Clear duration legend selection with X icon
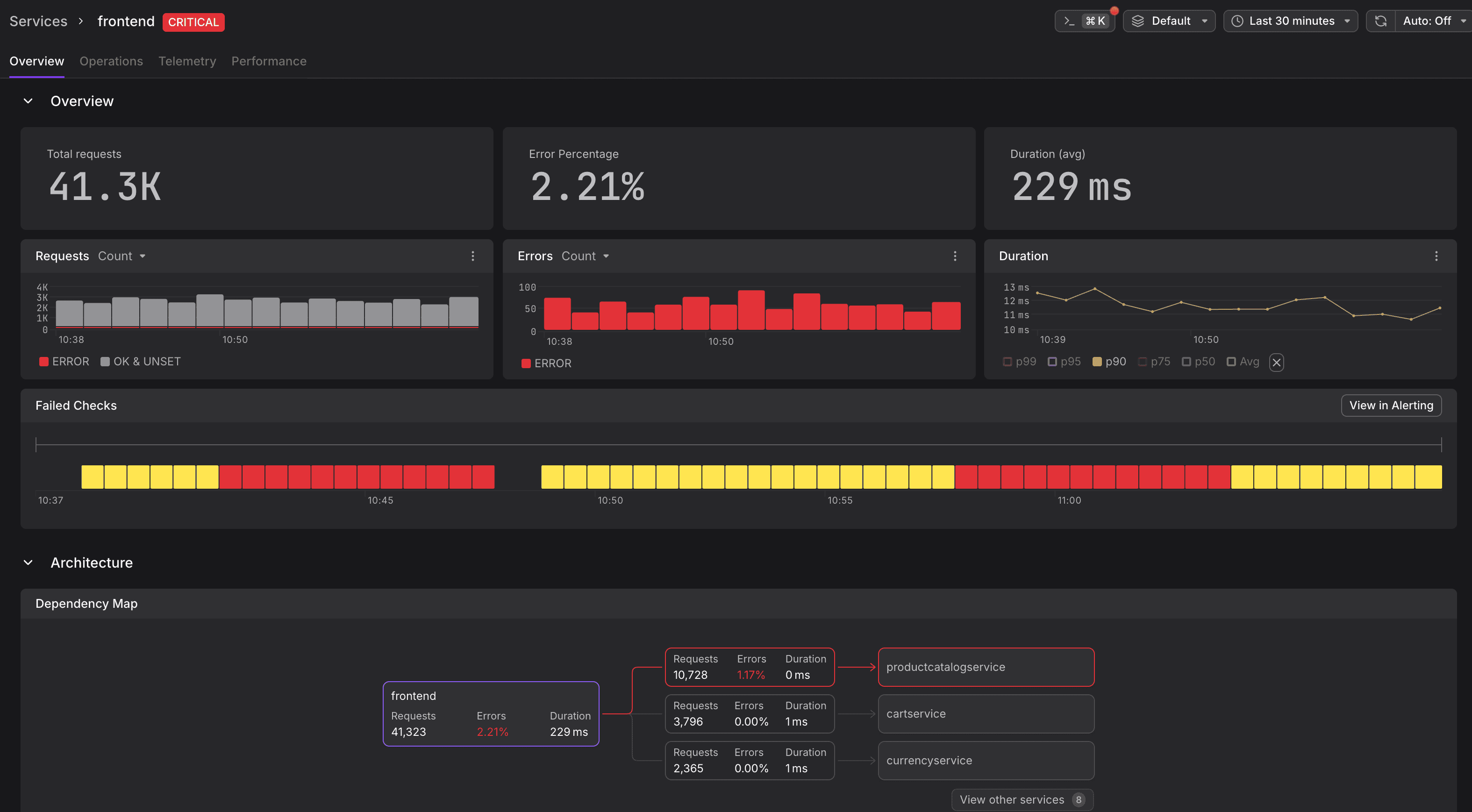 [x=1277, y=362]
